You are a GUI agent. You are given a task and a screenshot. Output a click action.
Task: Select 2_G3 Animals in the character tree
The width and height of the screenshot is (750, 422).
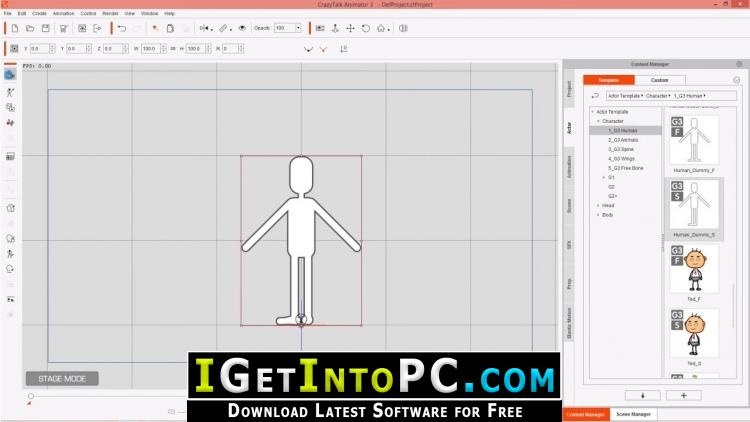(x=625, y=140)
